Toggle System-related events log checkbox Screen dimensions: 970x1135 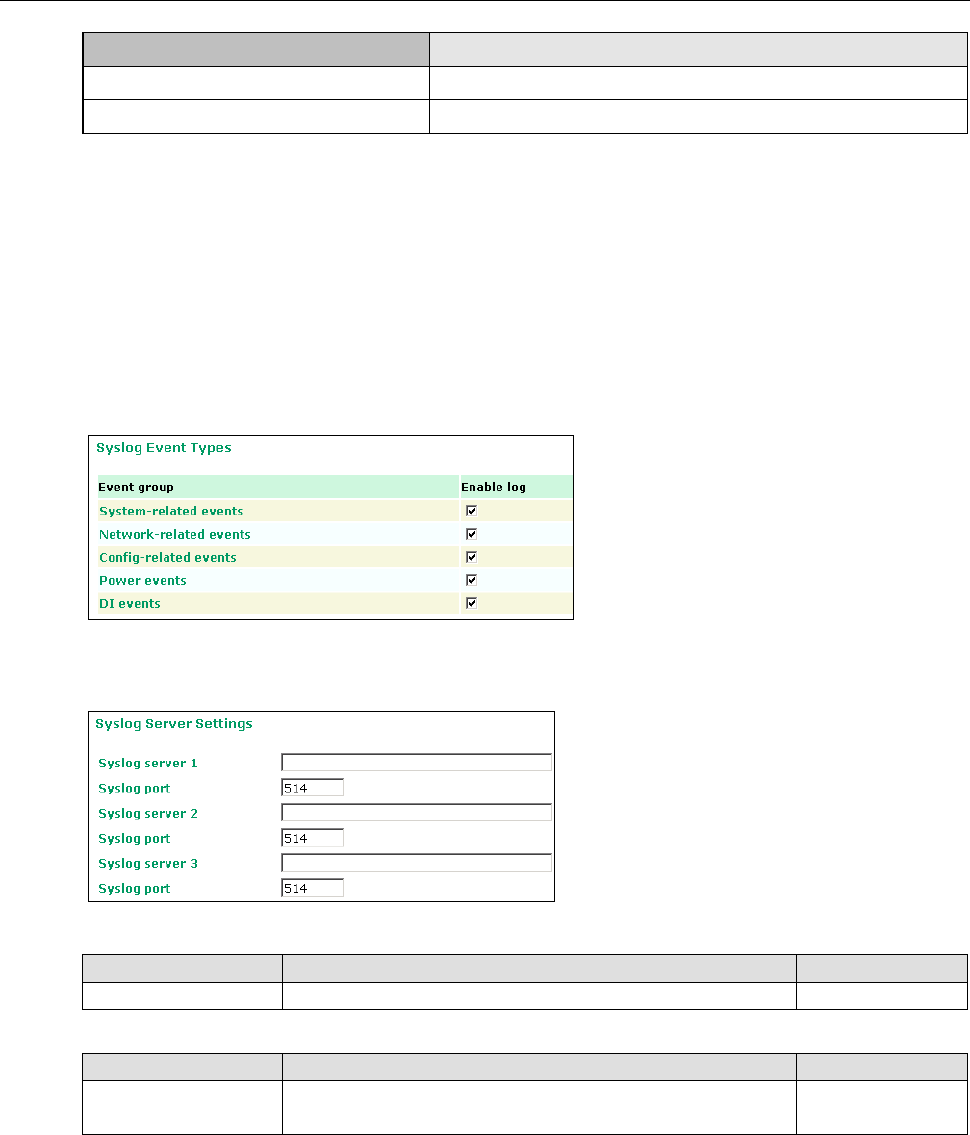point(471,510)
